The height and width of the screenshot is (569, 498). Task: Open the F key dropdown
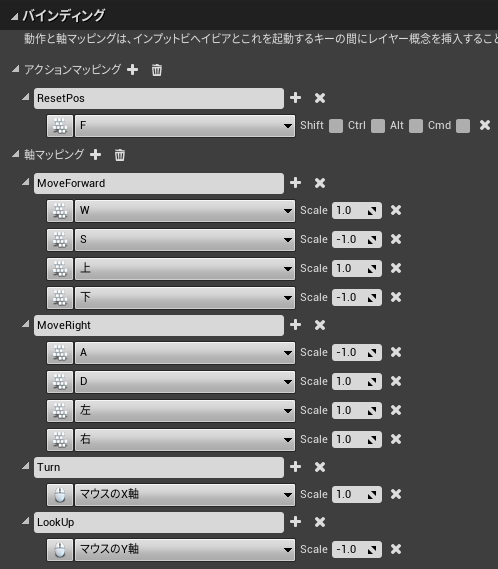[185, 126]
